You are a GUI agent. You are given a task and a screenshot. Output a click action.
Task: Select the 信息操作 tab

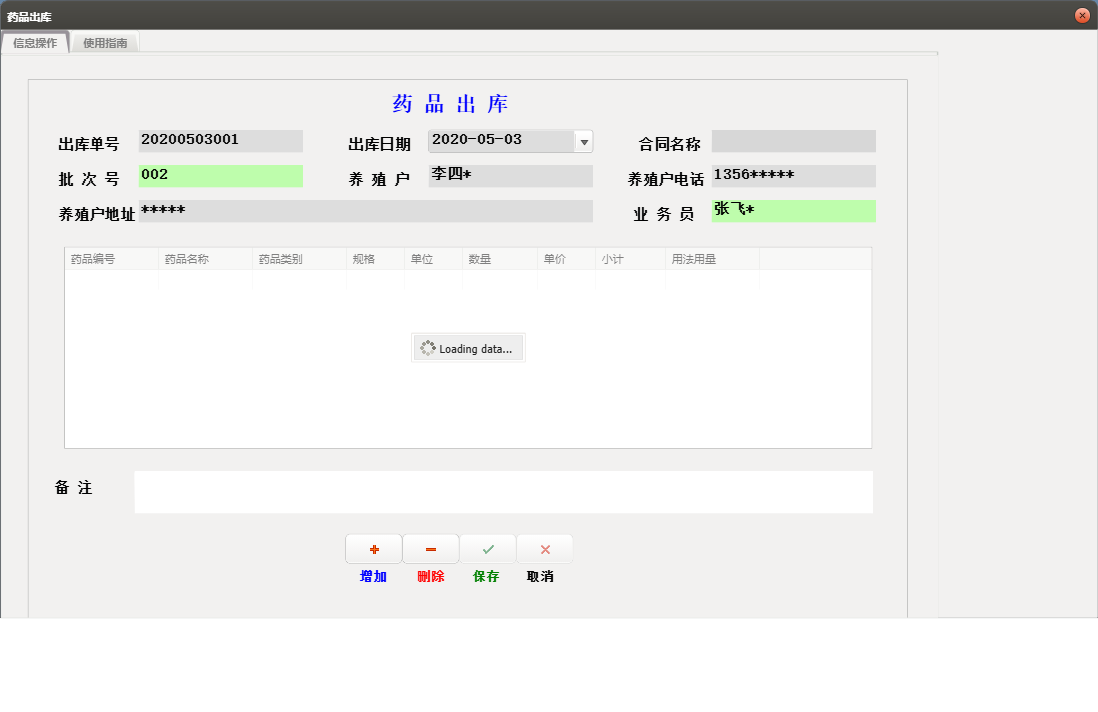coord(35,43)
